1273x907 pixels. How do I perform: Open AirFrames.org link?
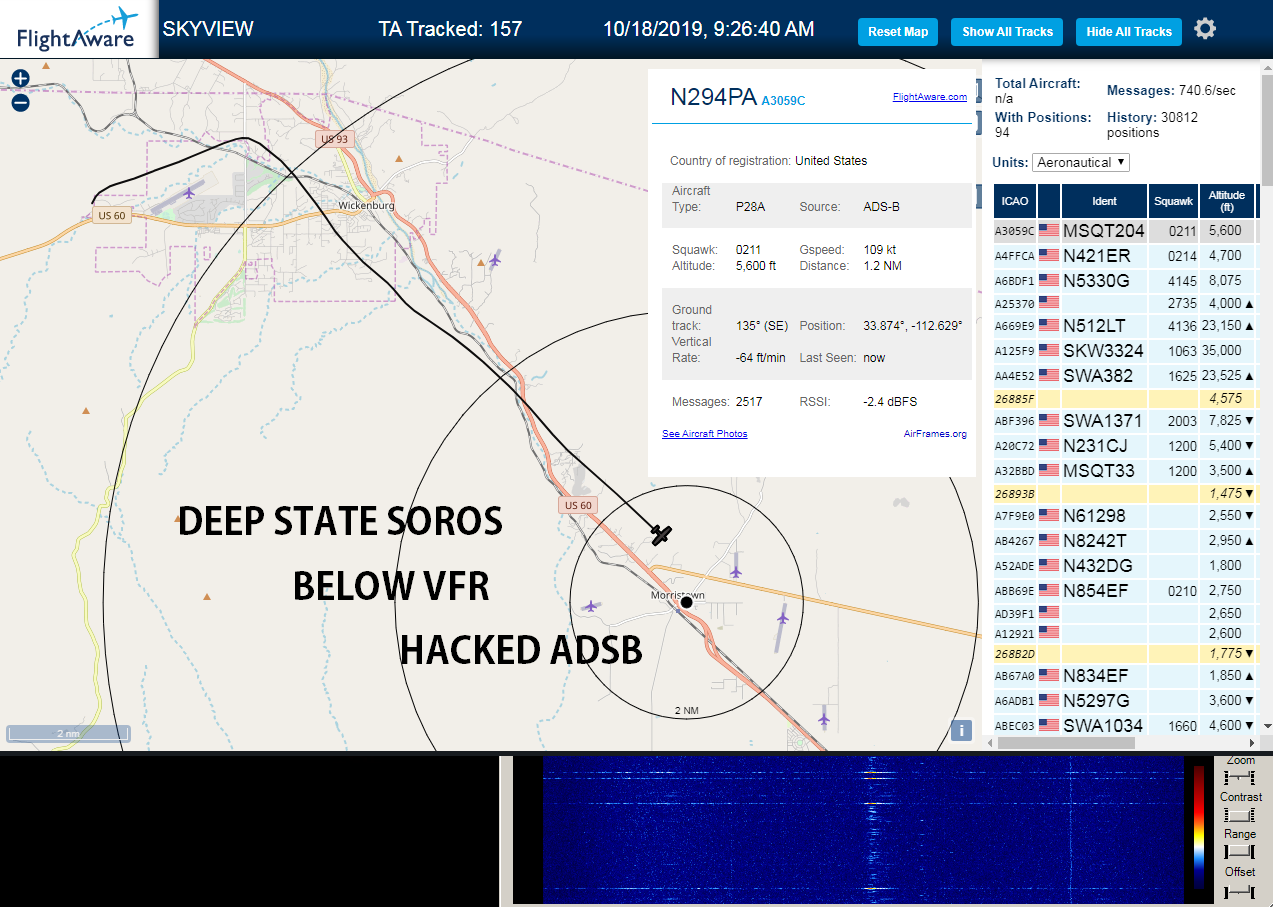click(x=935, y=434)
